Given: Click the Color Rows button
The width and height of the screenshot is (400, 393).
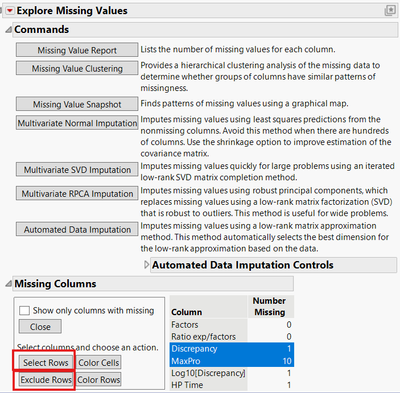Looking at the screenshot, I should click(99, 380).
